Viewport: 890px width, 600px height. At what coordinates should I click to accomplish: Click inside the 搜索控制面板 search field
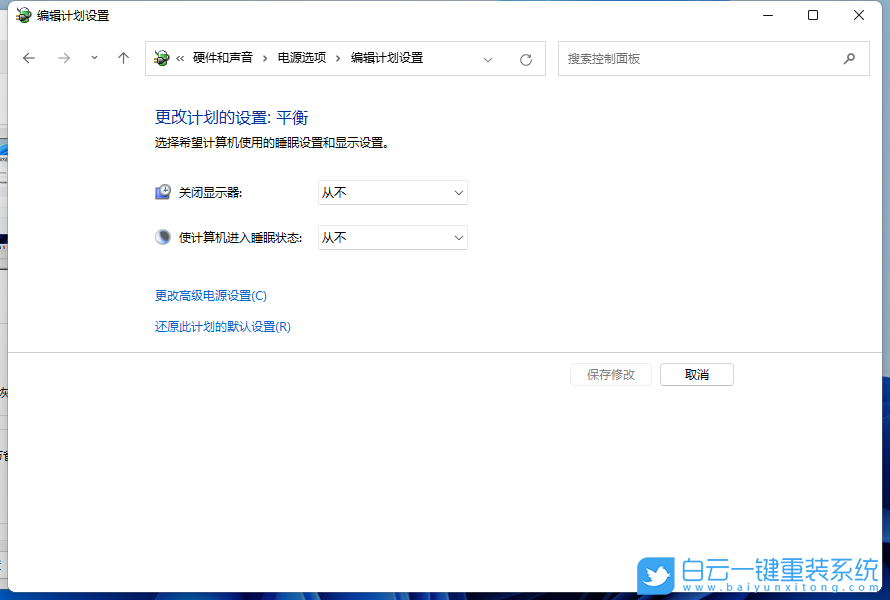(x=700, y=58)
